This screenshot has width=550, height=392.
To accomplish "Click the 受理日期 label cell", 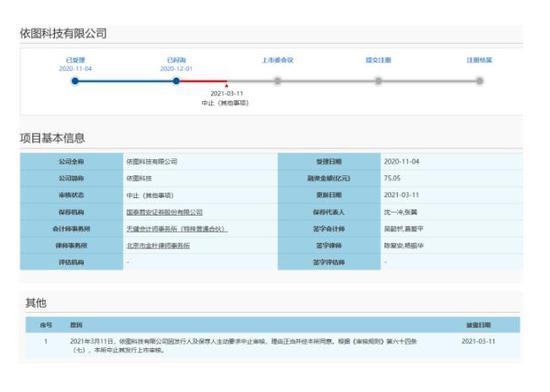I will pyautogui.click(x=329, y=161).
